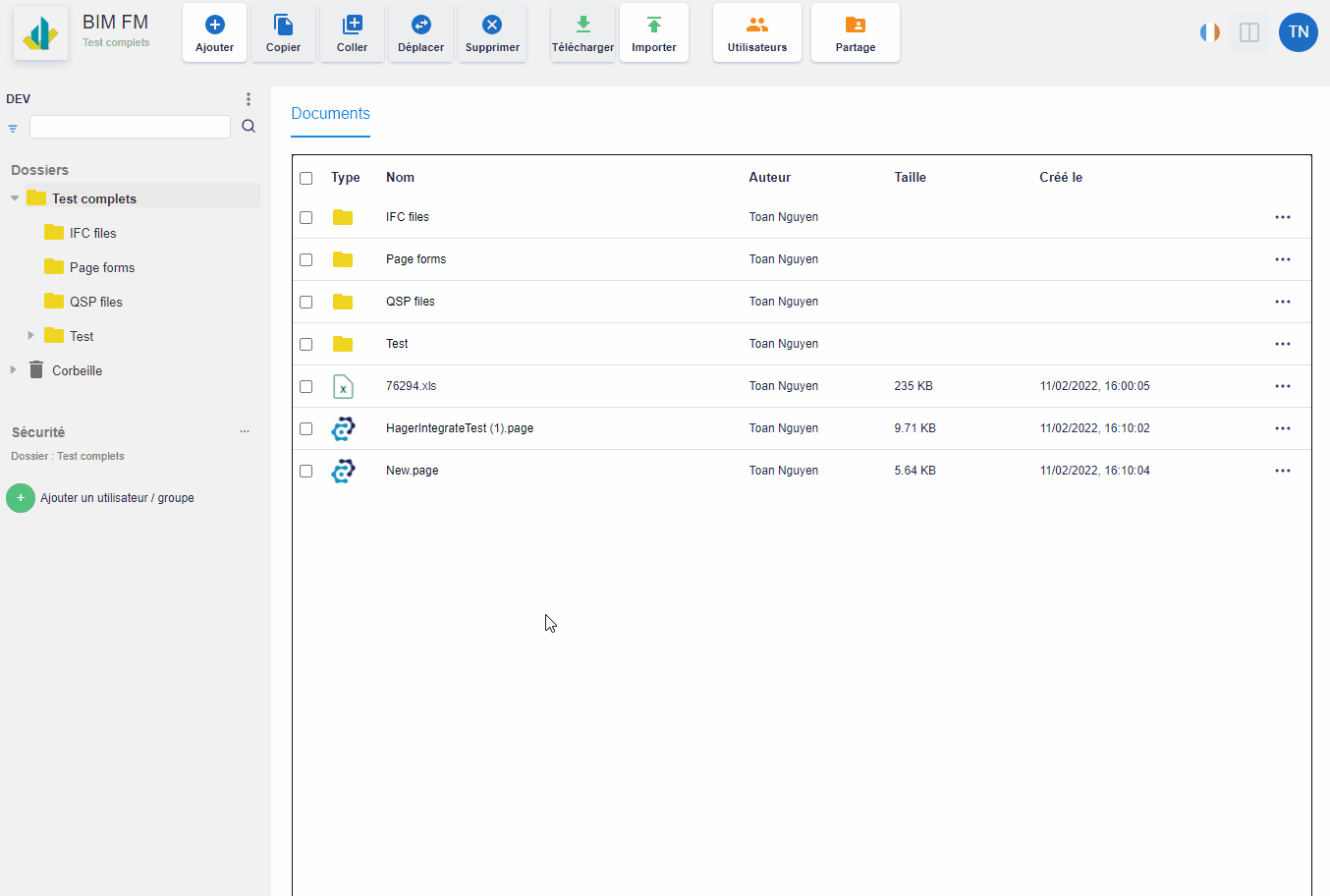This screenshot has height=896, width=1330.
Task: Select the New.page row checkbox
Action: coord(306,472)
